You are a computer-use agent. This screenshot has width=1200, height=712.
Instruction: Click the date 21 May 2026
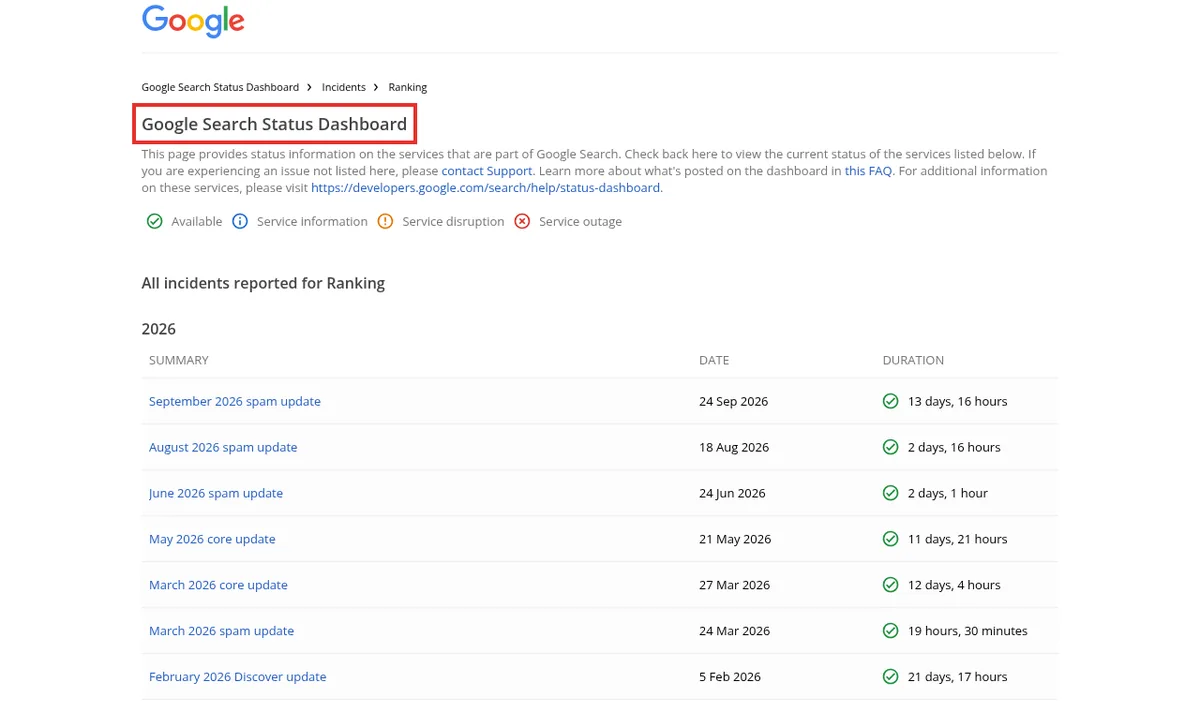click(x=735, y=539)
